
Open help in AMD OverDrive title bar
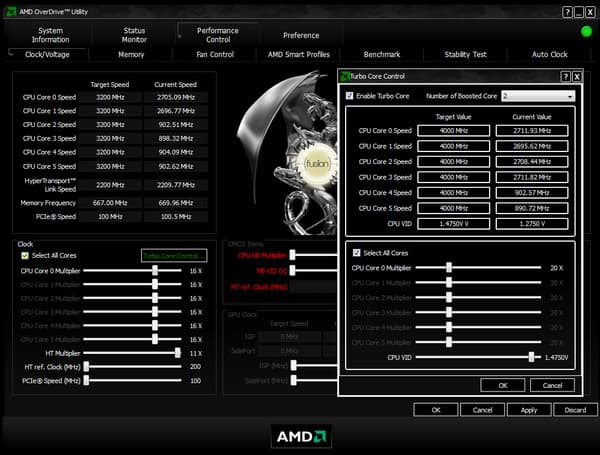[567, 12]
